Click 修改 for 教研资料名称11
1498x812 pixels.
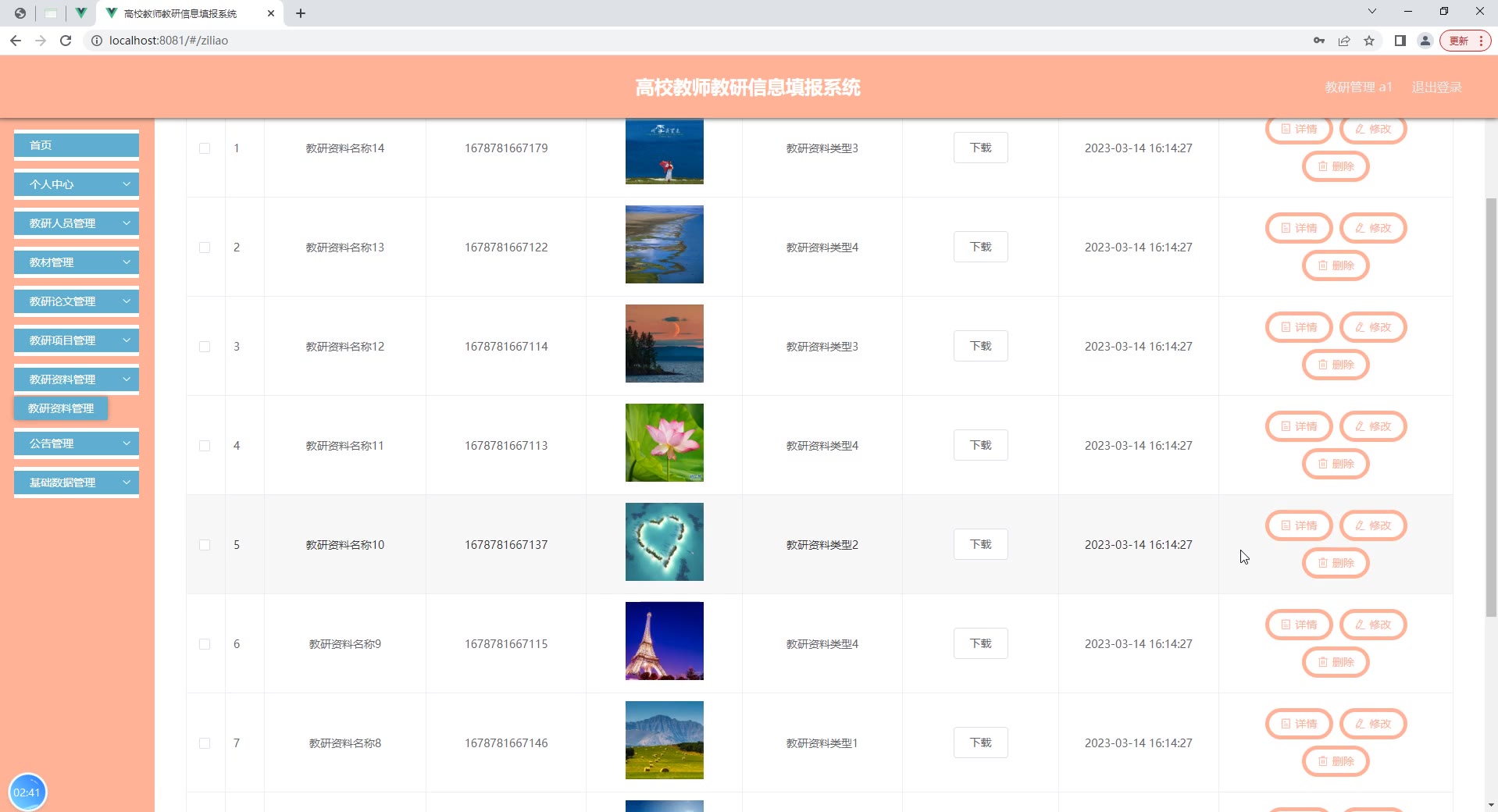click(1373, 426)
